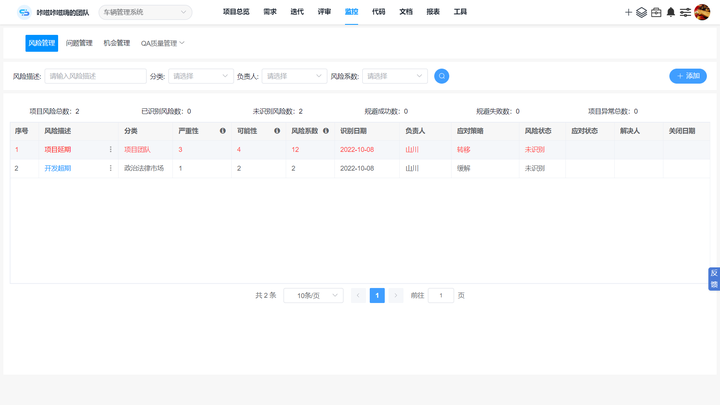Click the 识别日期 column header
Image resolution: width=720 pixels, height=405 pixels.
click(x=354, y=131)
